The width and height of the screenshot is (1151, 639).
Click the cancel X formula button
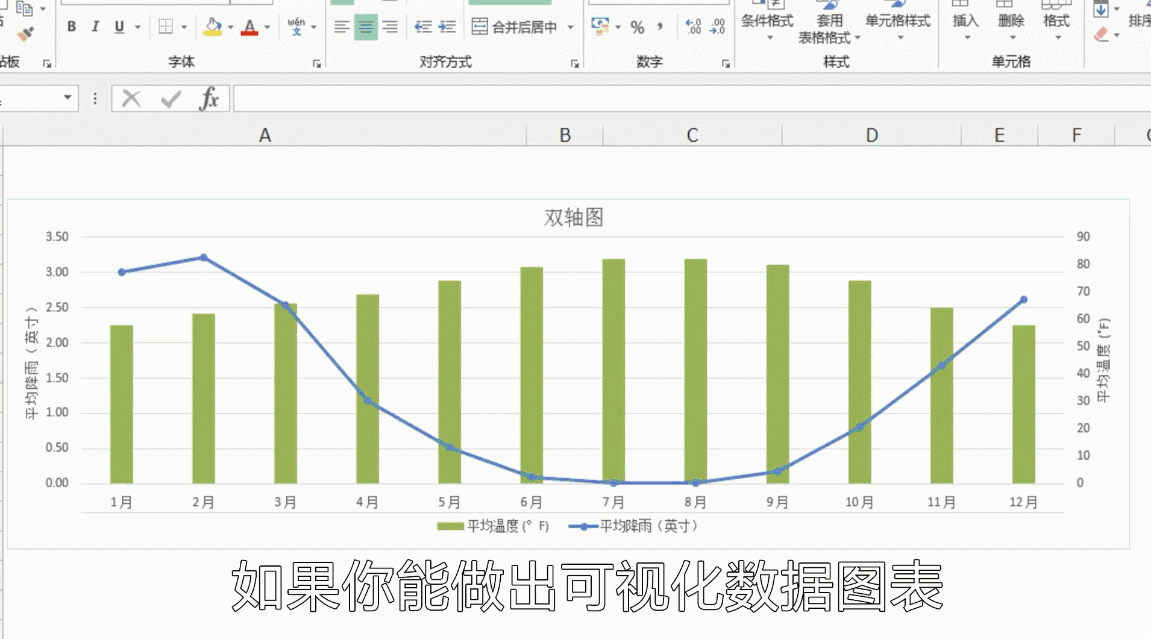point(131,98)
